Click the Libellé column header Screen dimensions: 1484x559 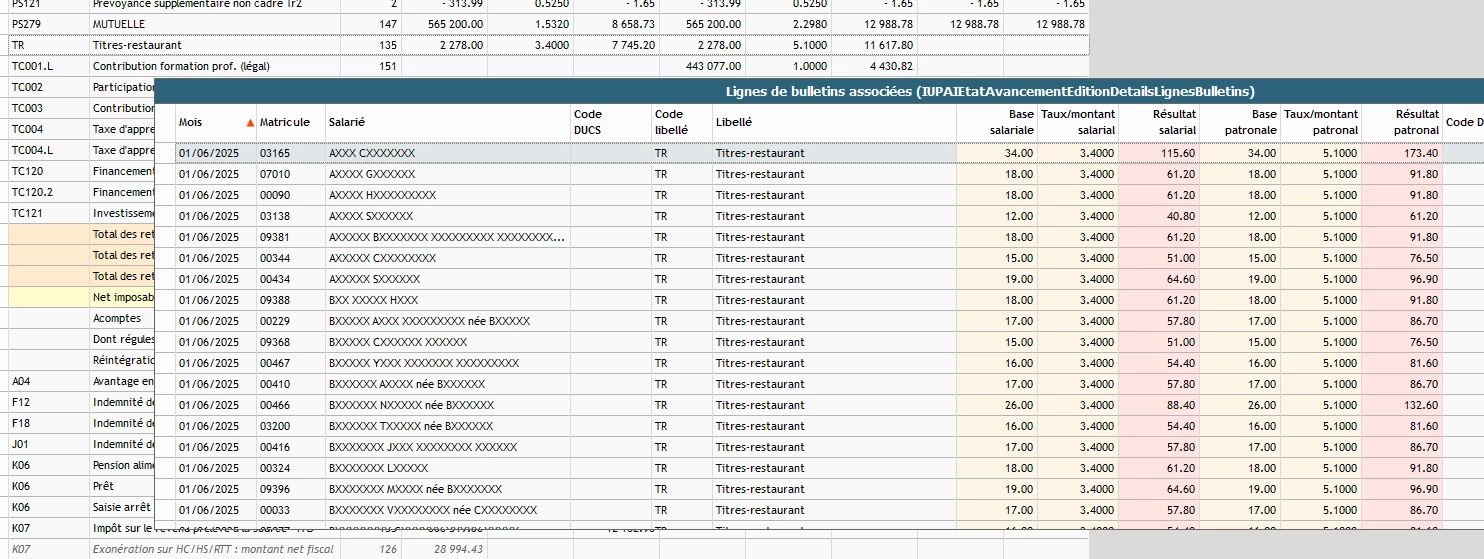click(834, 122)
